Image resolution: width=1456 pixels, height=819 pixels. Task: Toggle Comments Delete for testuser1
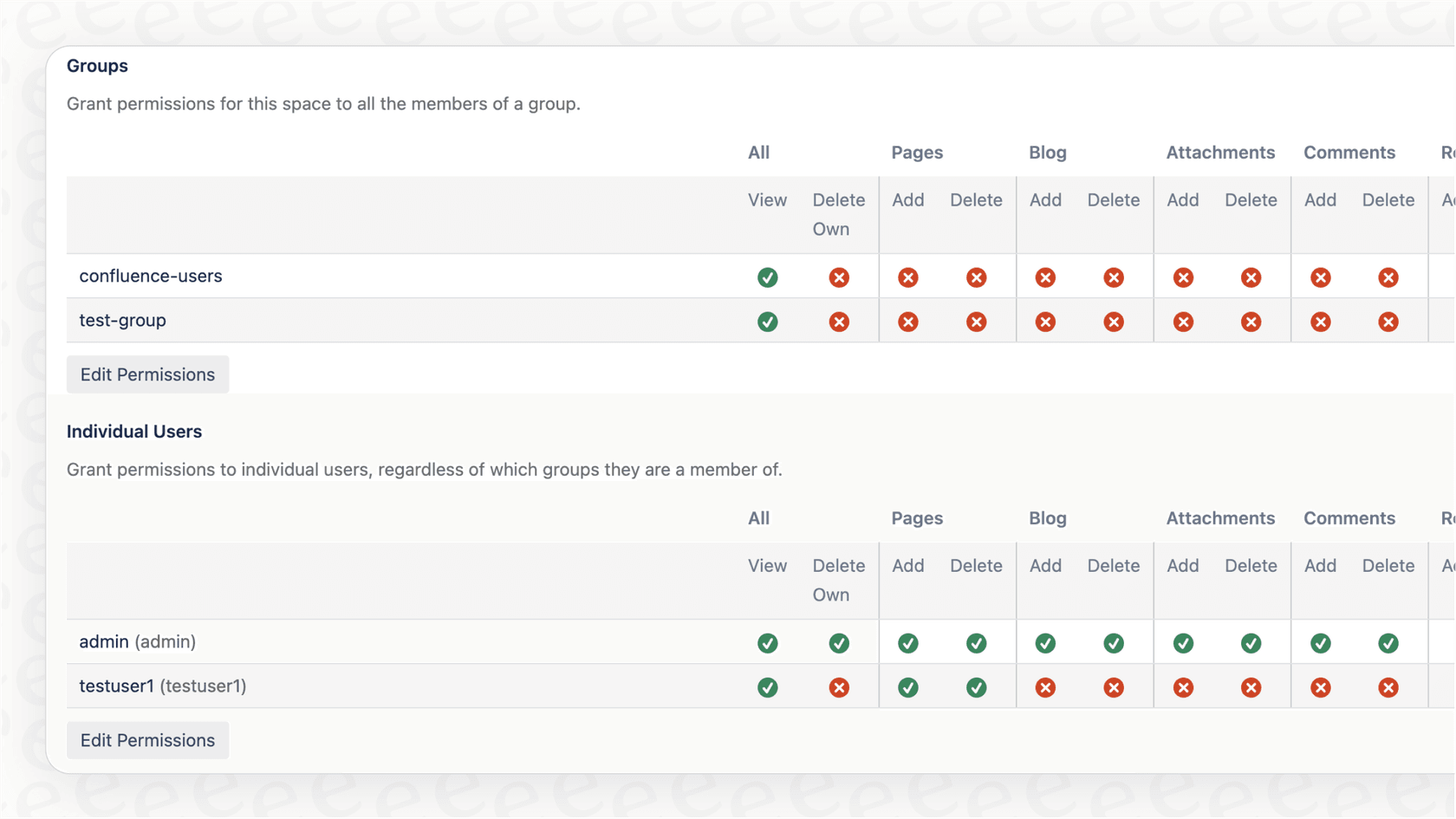pyautogui.click(x=1388, y=686)
